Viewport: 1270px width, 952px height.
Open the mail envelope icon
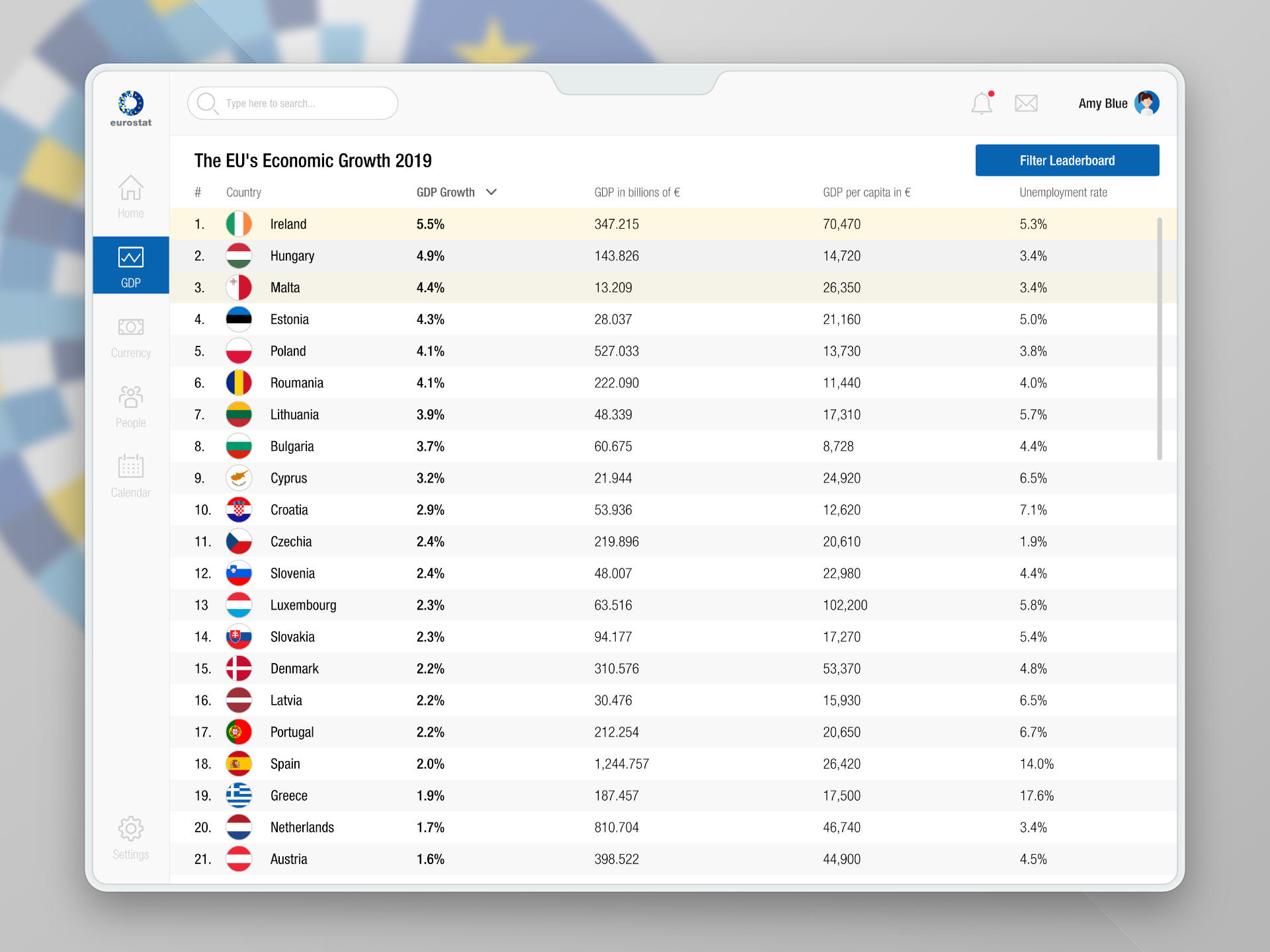point(1026,103)
